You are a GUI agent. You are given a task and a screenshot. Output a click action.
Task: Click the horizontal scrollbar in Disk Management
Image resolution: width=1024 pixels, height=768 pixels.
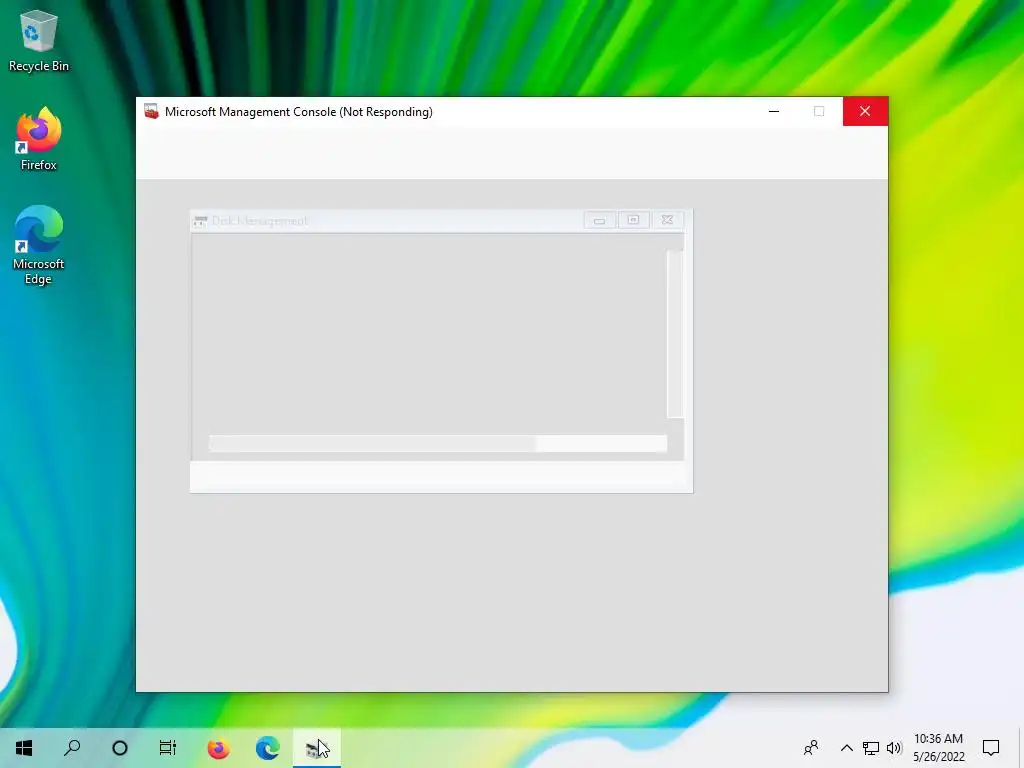coord(438,443)
